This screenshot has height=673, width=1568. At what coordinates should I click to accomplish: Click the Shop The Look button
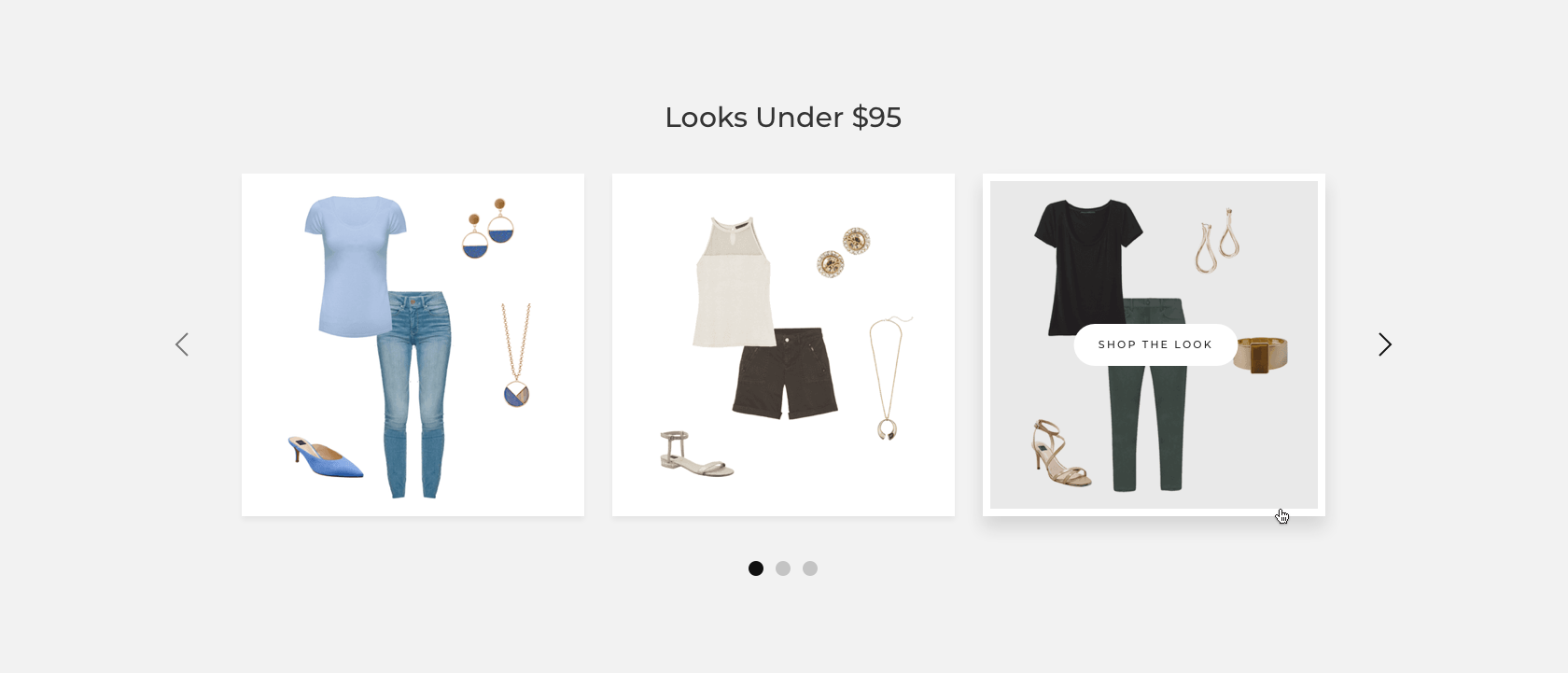click(1155, 344)
